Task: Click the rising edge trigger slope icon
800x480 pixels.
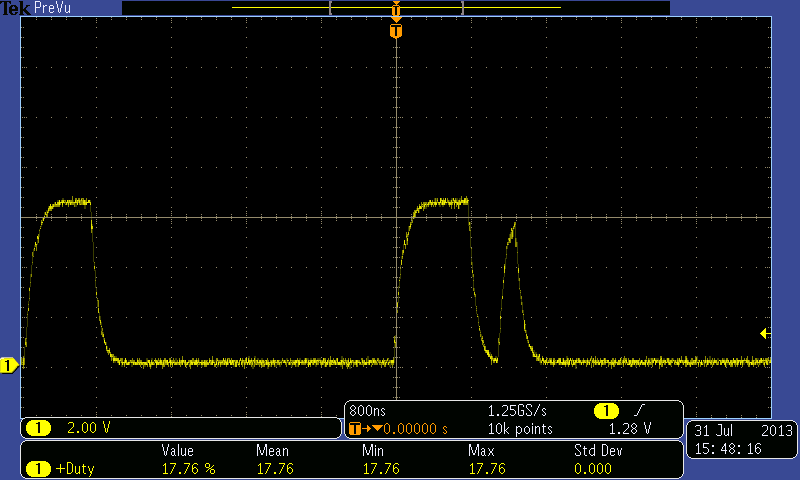Action: [x=639, y=410]
